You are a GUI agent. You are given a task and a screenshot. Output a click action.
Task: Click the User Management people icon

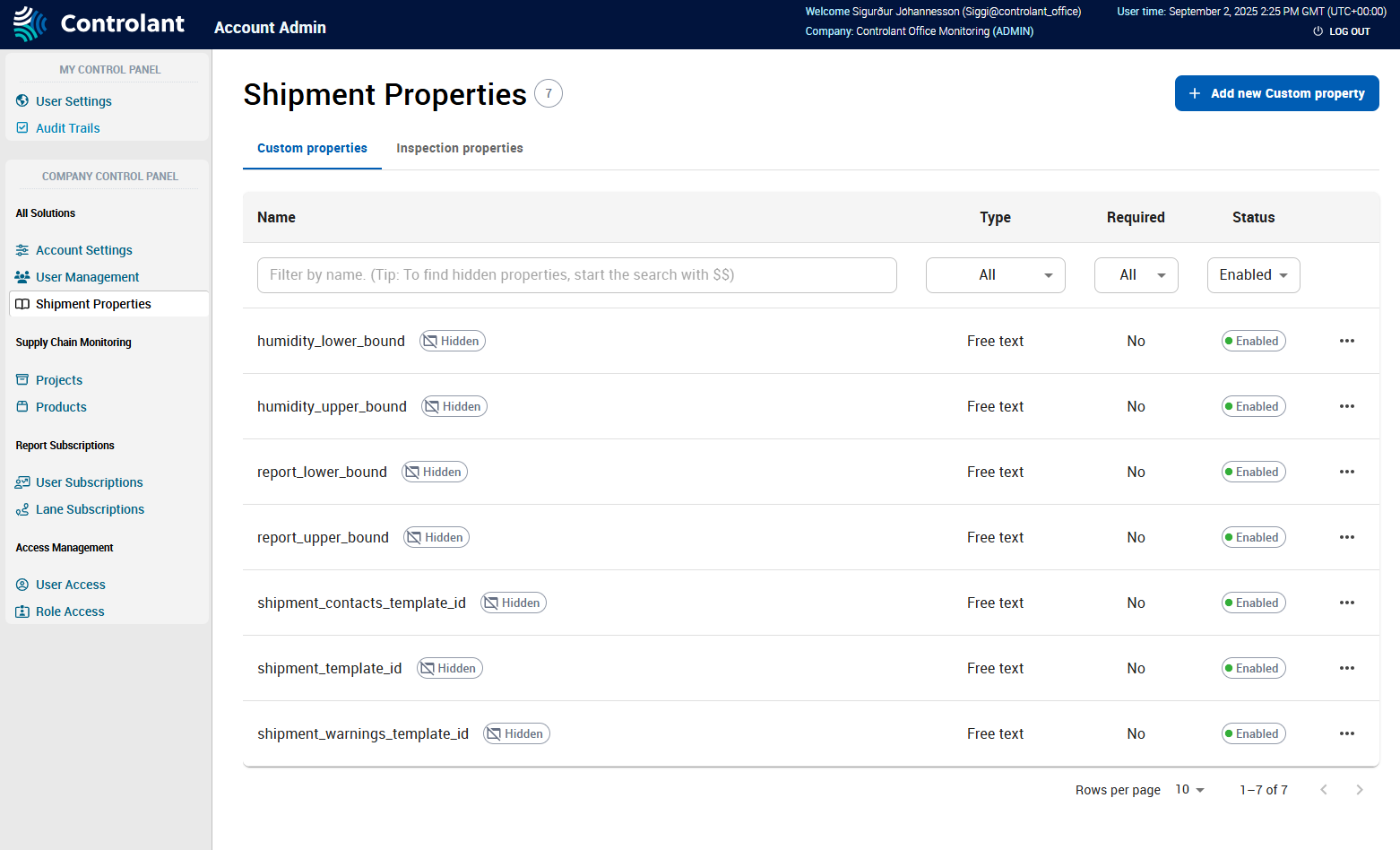(22, 276)
